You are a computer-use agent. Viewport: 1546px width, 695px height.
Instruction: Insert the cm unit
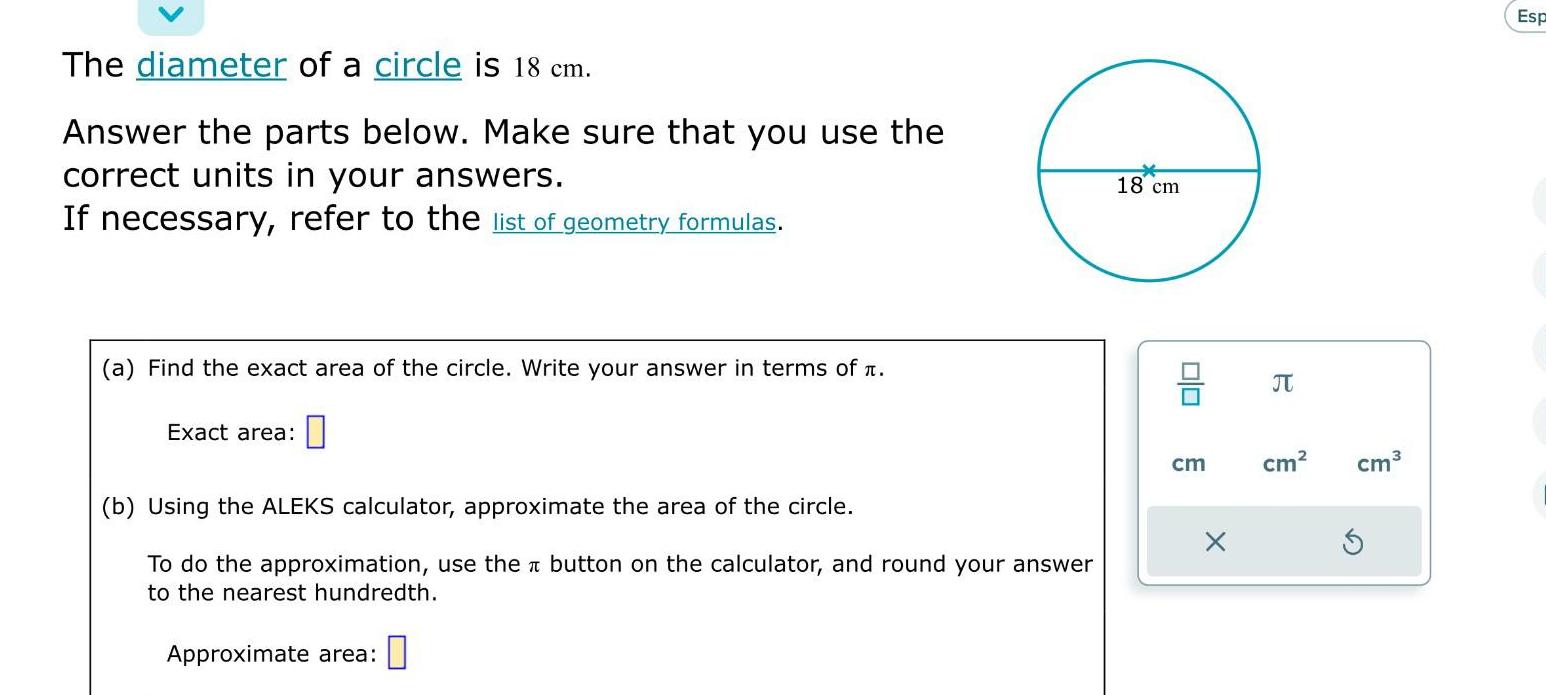[x=1188, y=462]
